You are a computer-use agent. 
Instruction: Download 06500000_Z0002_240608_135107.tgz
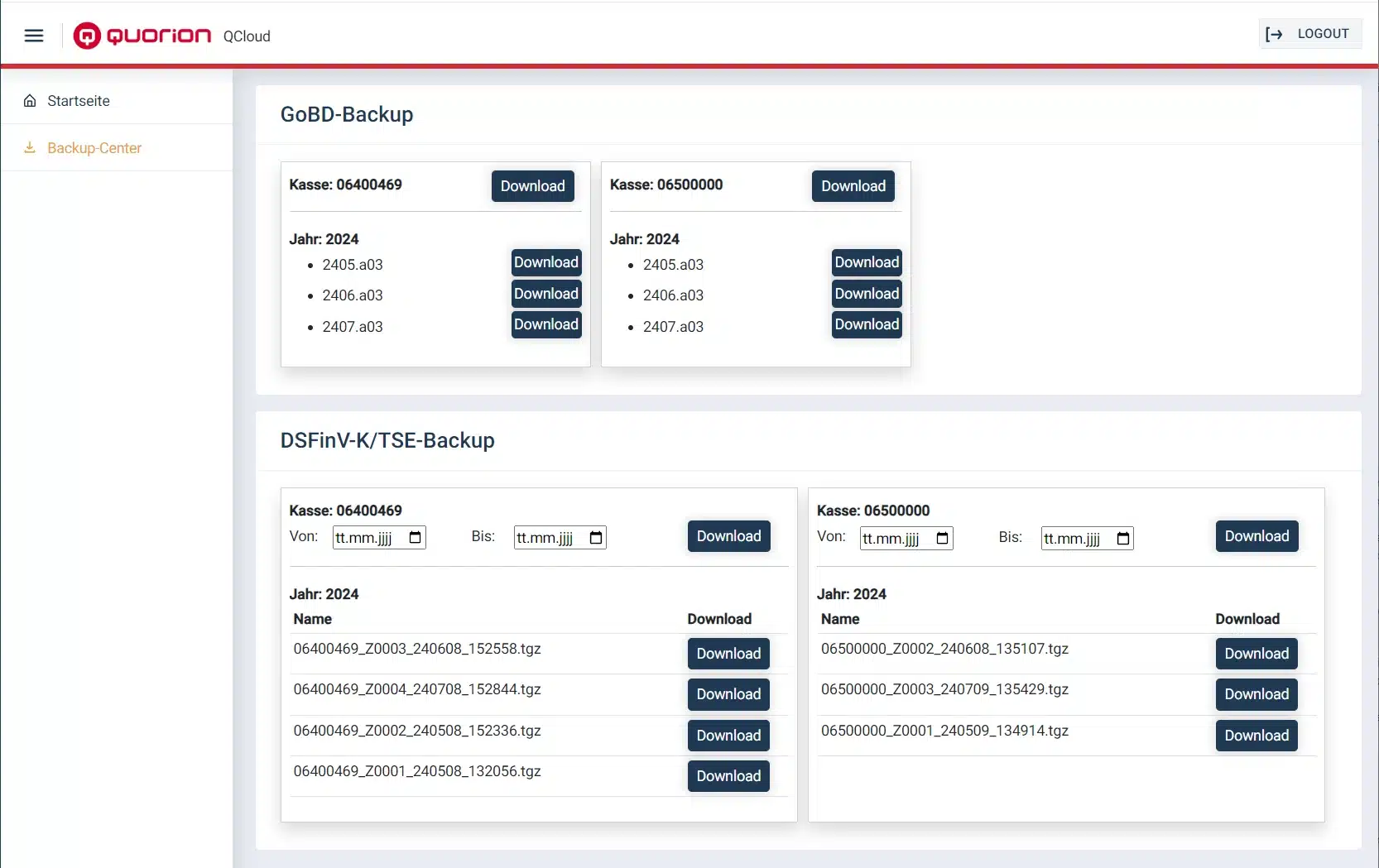1256,654
